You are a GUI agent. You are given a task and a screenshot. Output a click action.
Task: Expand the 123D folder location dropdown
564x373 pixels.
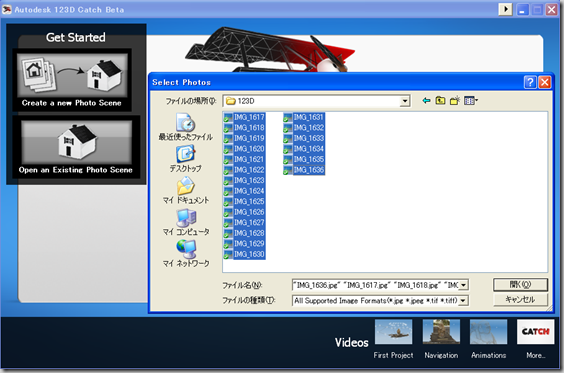coord(405,101)
